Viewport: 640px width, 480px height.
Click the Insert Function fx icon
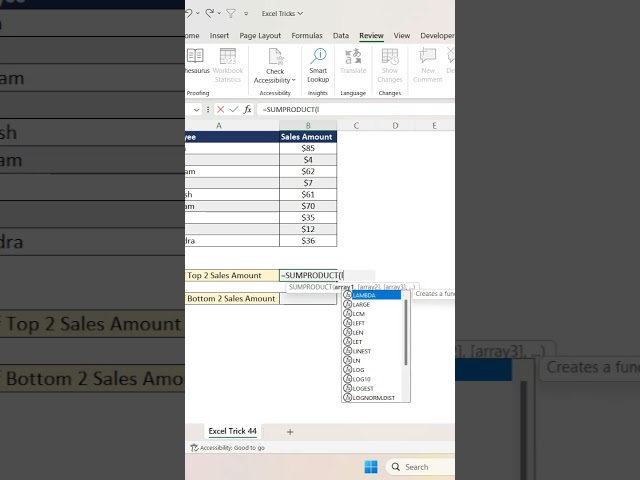[247, 109]
